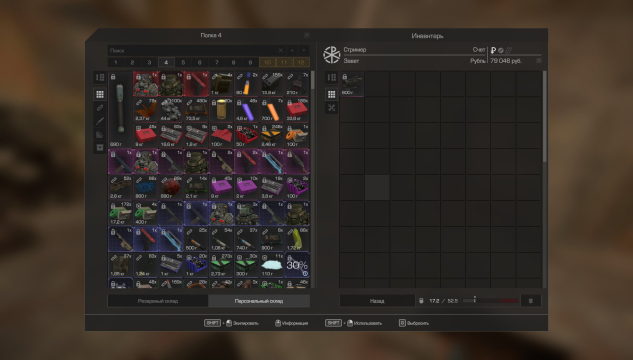This screenshot has height=360, width=633.
Task: Switch inventory to list view
Action: [331, 77]
